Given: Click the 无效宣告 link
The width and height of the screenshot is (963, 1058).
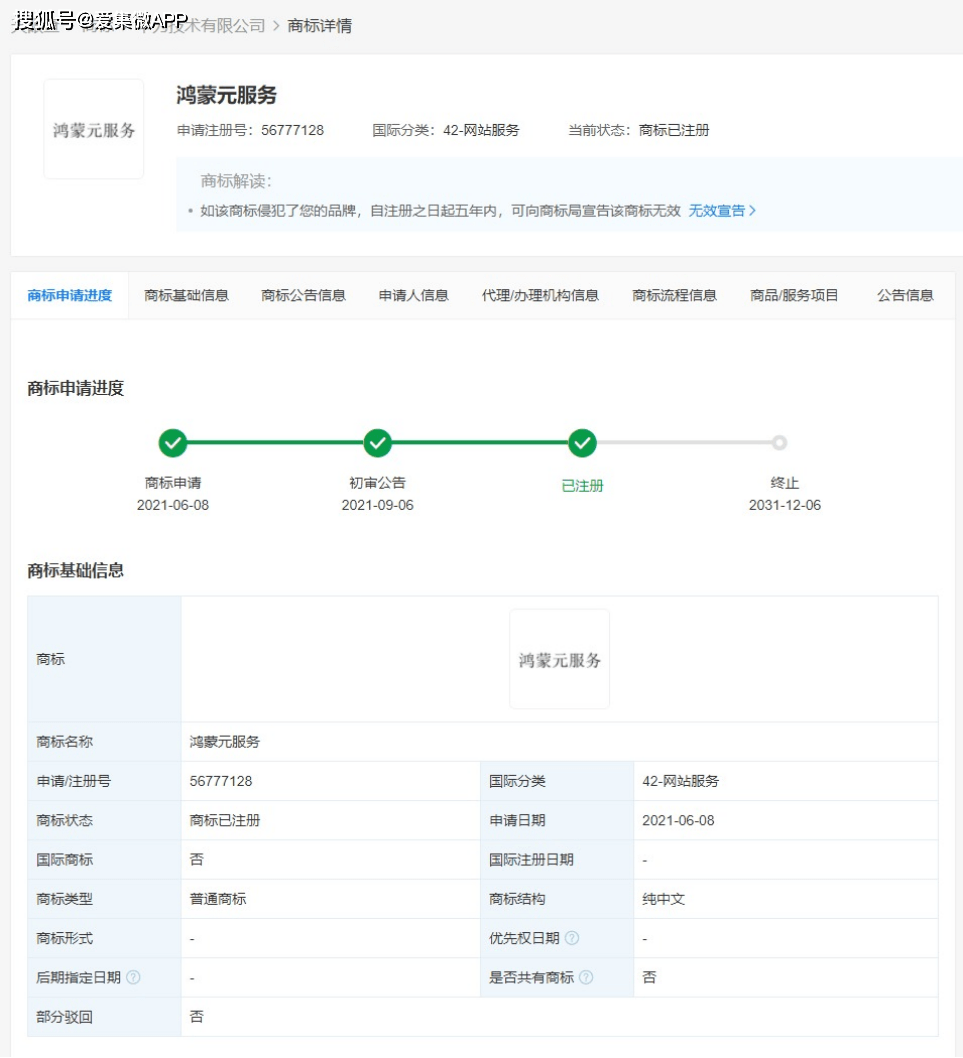Looking at the screenshot, I should [x=717, y=211].
